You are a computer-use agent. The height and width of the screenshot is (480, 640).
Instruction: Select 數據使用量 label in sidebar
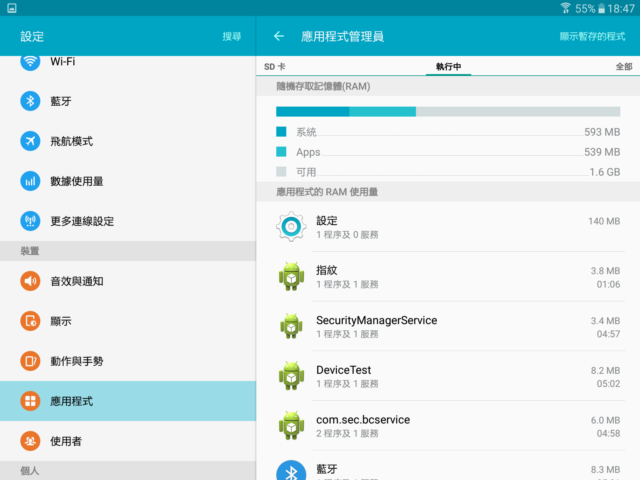(x=77, y=181)
